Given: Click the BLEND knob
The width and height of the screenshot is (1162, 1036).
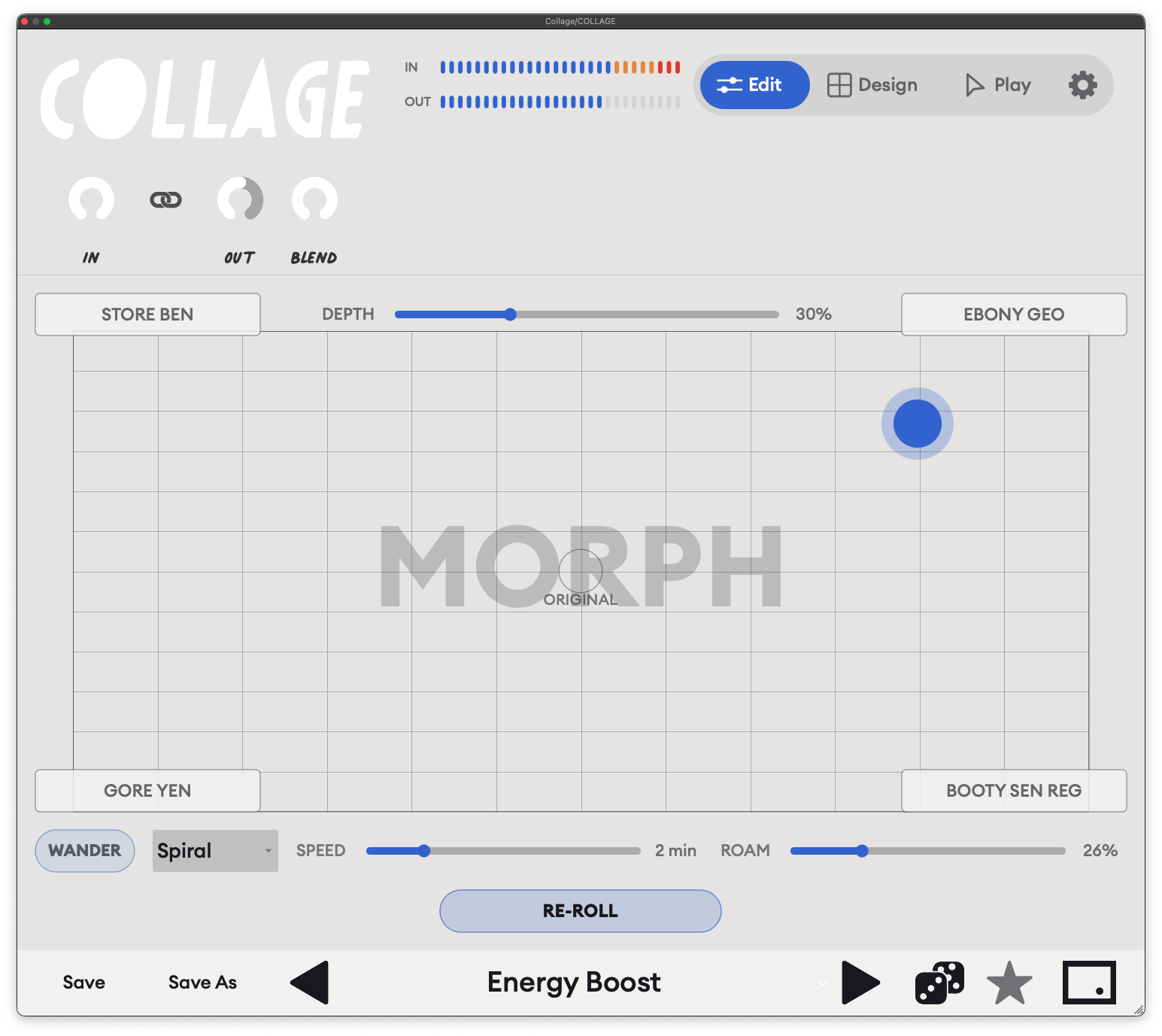Looking at the screenshot, I should point(314,199).
